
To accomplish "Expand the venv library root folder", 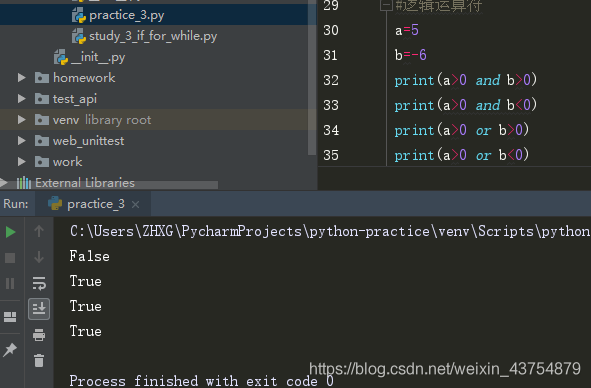I will (x=22, y=120).
